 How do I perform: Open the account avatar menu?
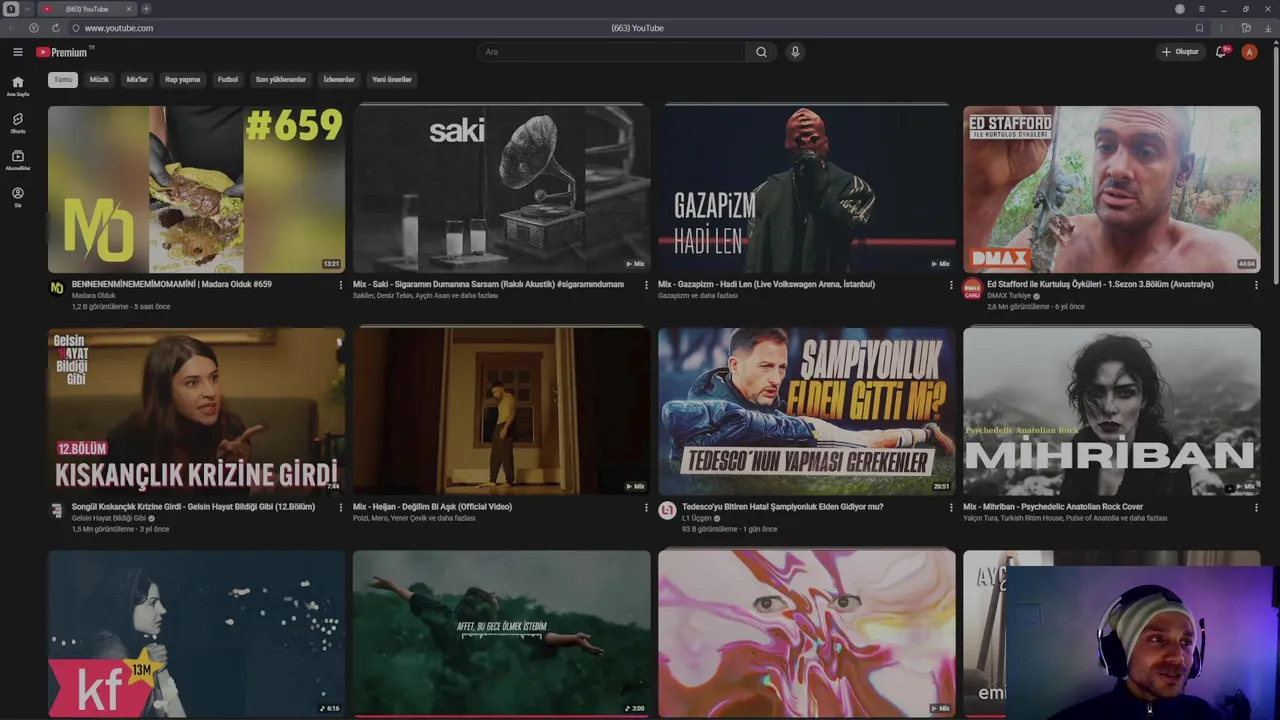tap(1249, 52)
